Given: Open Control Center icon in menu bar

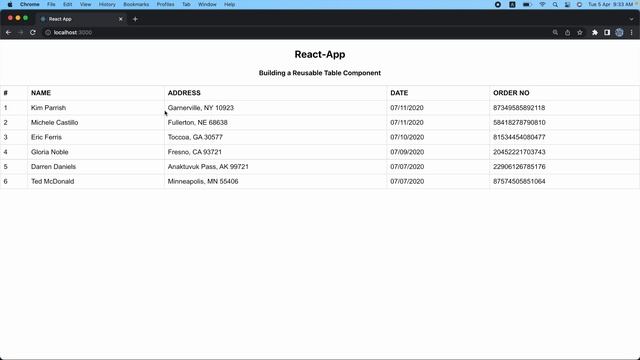Looking at the screenshot, I should tap(567, 4).
